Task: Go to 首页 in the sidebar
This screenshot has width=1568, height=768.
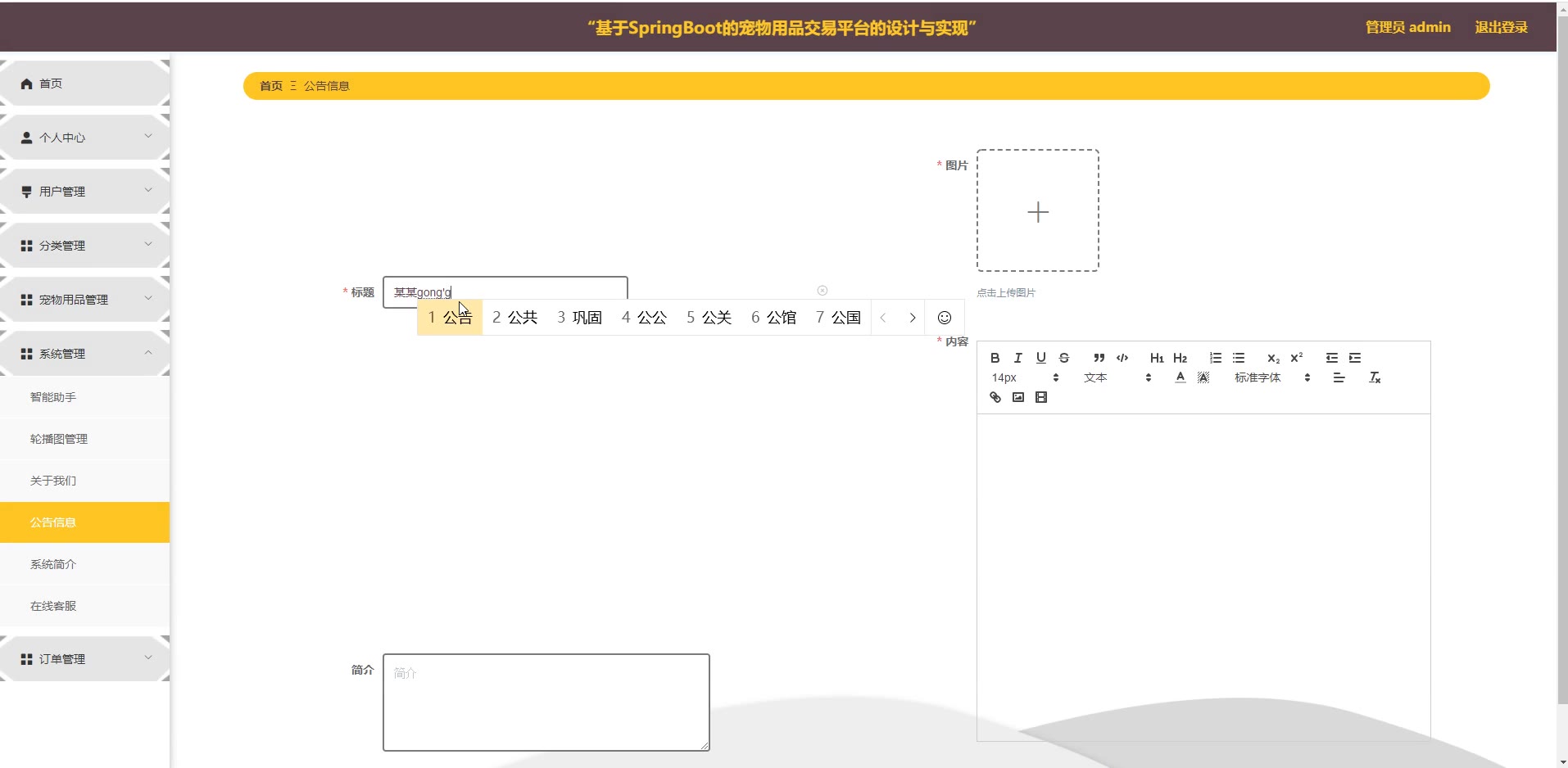Action: click(x=84, y=84)
